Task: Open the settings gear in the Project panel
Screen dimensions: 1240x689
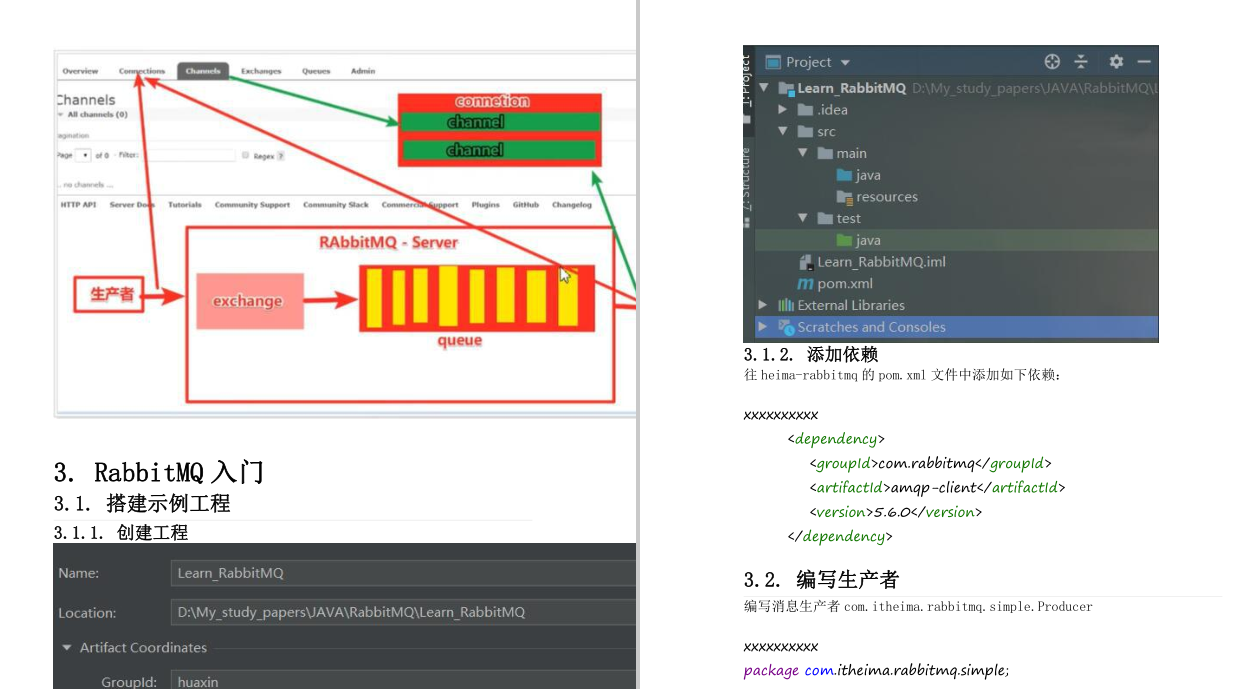Action: 1115,61
